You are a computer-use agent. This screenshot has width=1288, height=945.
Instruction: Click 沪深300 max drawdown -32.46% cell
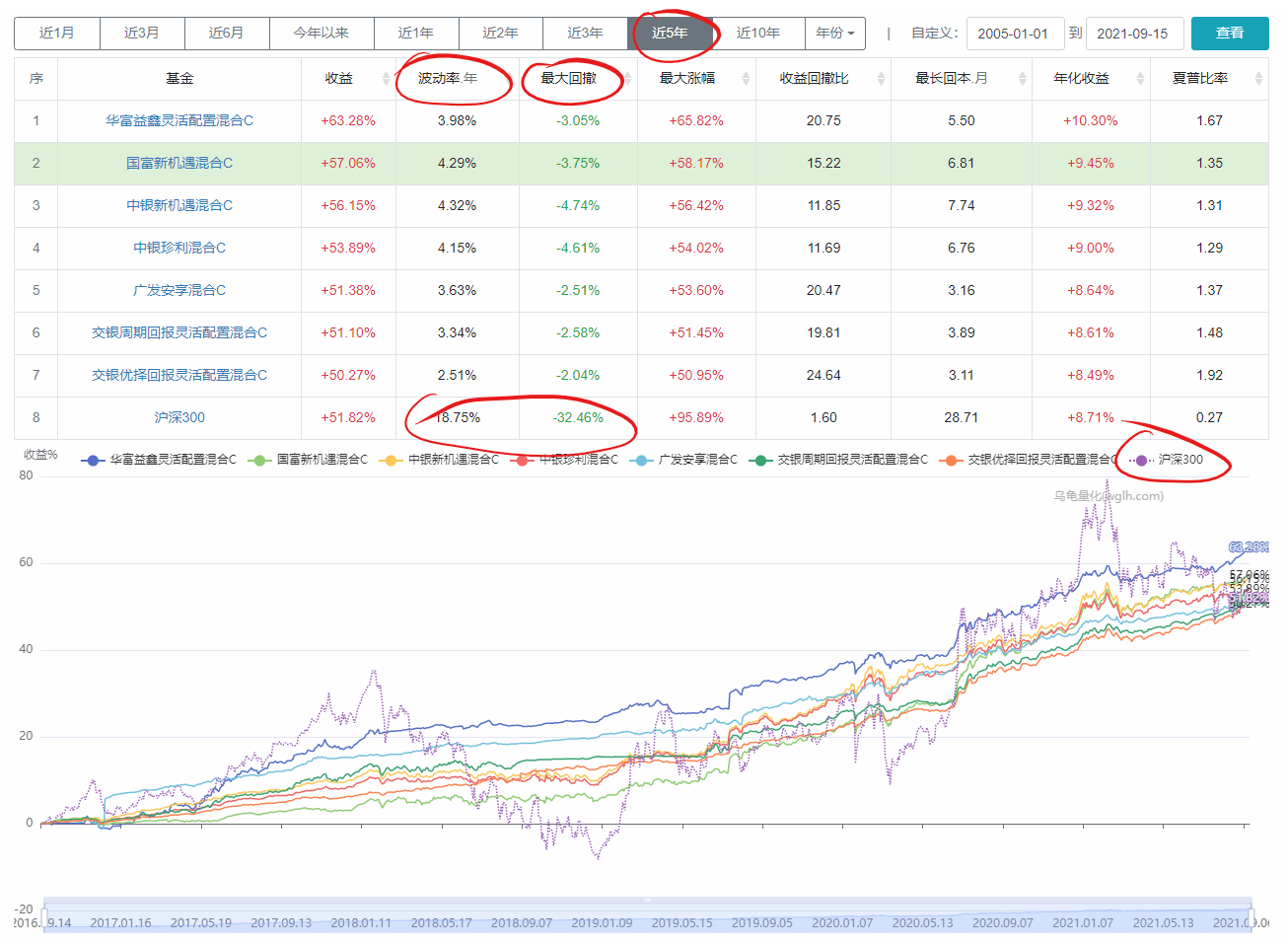(578, 417)
